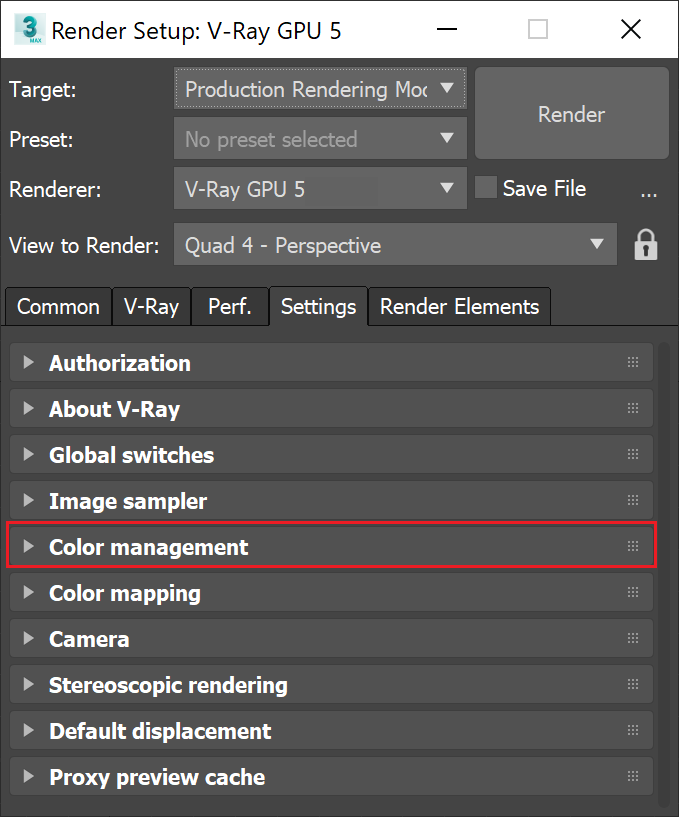Click the drag handle on the Authorization rollout
This screenshot has width=679, height=817.
click(x=632, y=362)
